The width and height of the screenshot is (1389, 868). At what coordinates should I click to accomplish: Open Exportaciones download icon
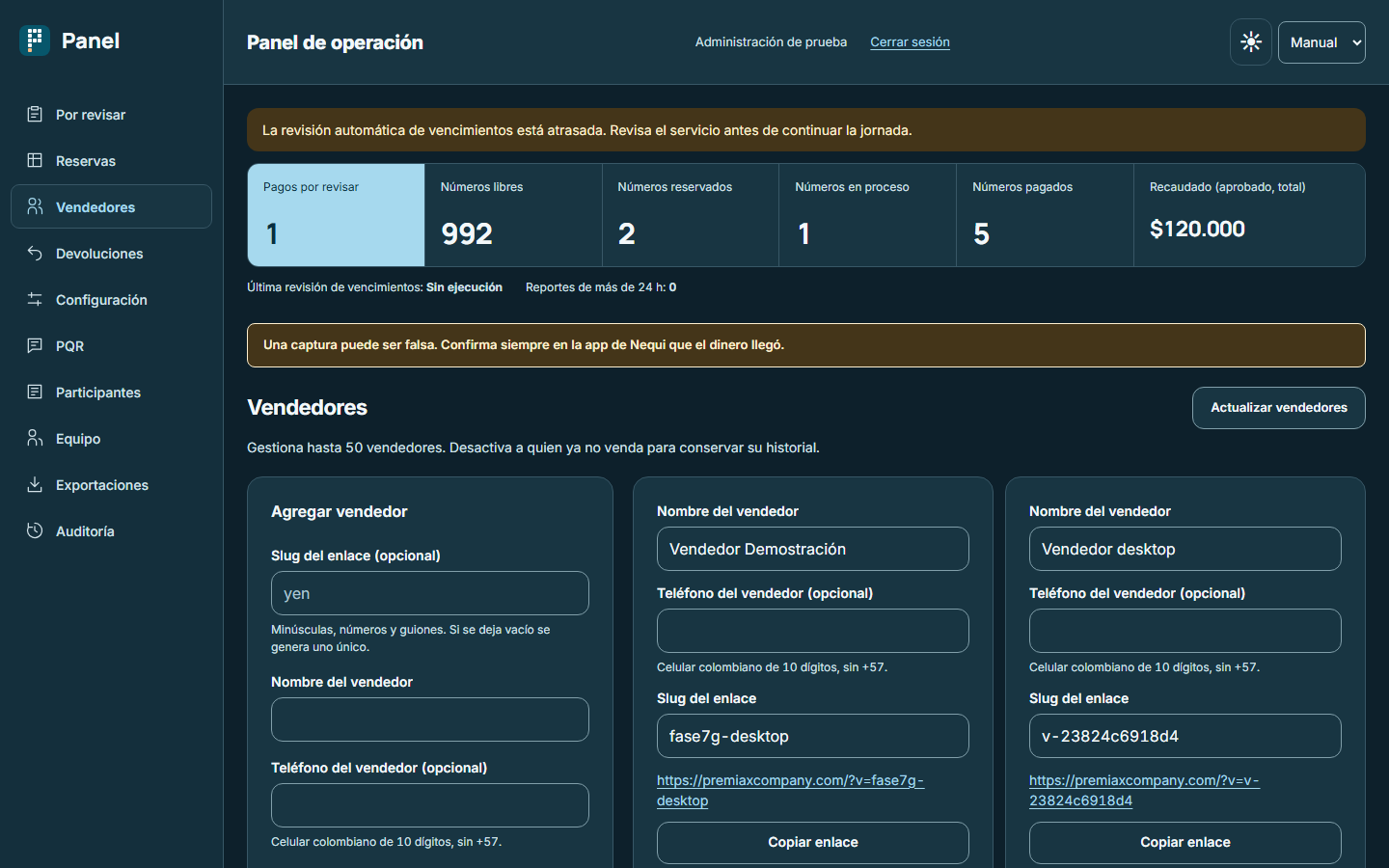pyautogui.click(x=35, y=484)
